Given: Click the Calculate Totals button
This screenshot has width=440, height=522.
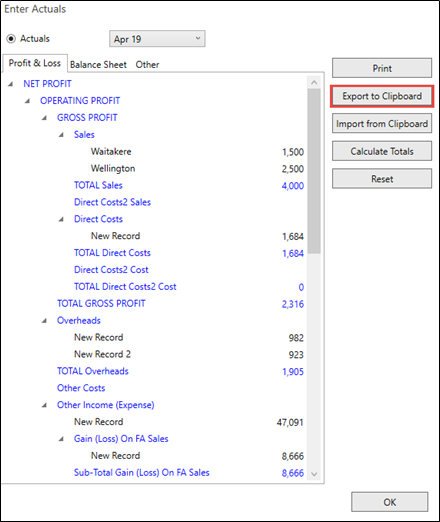Looking at the screenshot, I should [382, 151].
